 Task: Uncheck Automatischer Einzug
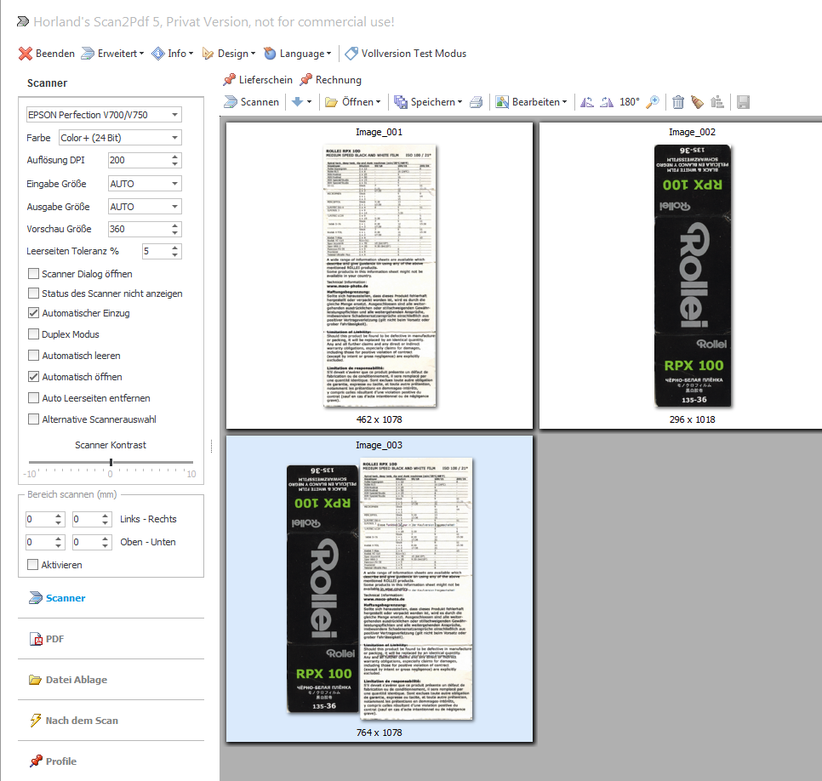point(34,313)
